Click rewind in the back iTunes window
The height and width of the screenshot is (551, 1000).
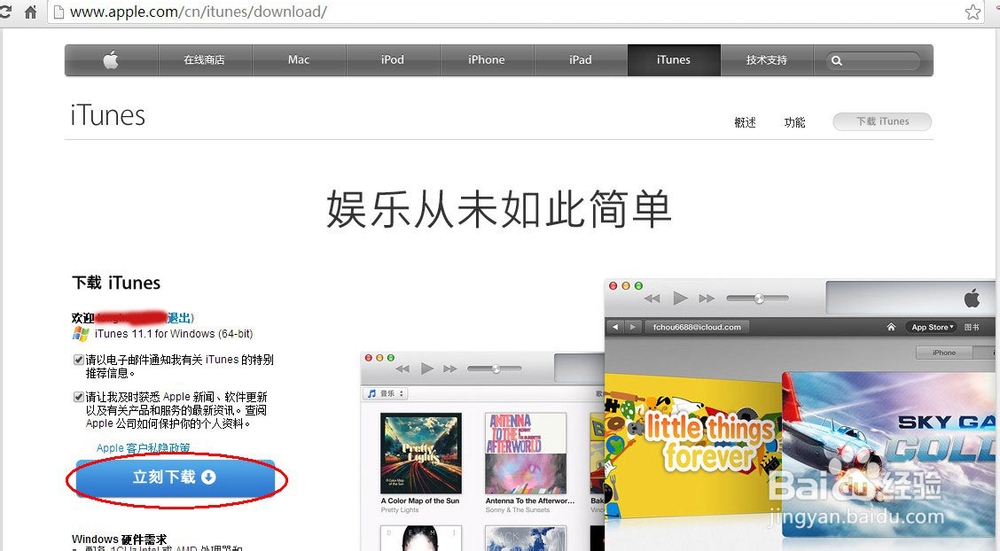point(402,369)
